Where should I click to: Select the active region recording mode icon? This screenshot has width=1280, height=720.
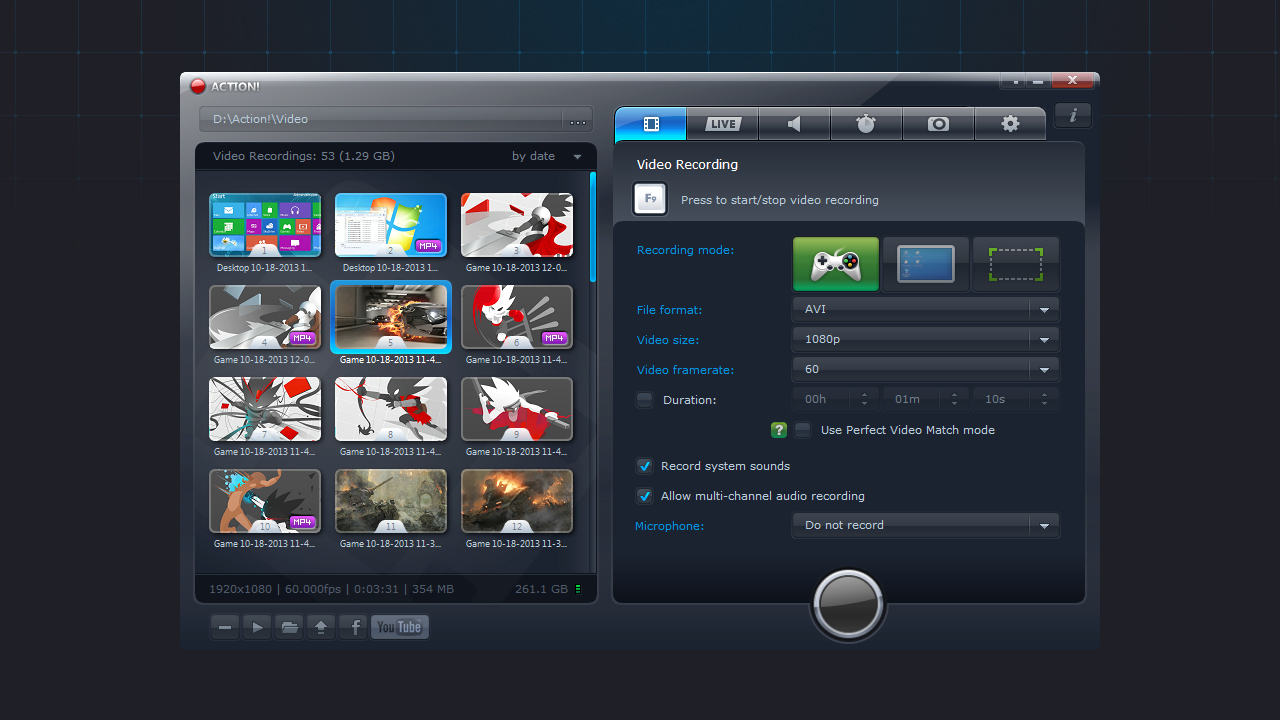(x=1015, y=264)
